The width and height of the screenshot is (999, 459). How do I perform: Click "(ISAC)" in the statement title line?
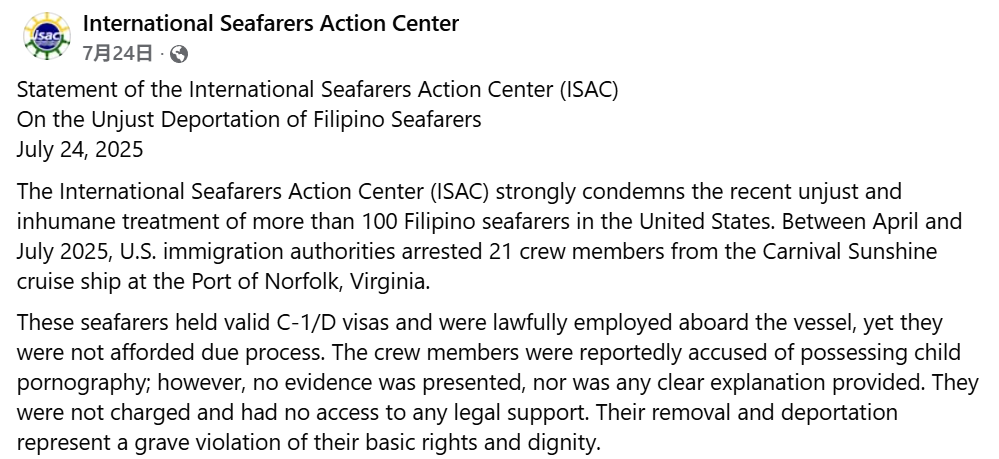pos(589,89)
